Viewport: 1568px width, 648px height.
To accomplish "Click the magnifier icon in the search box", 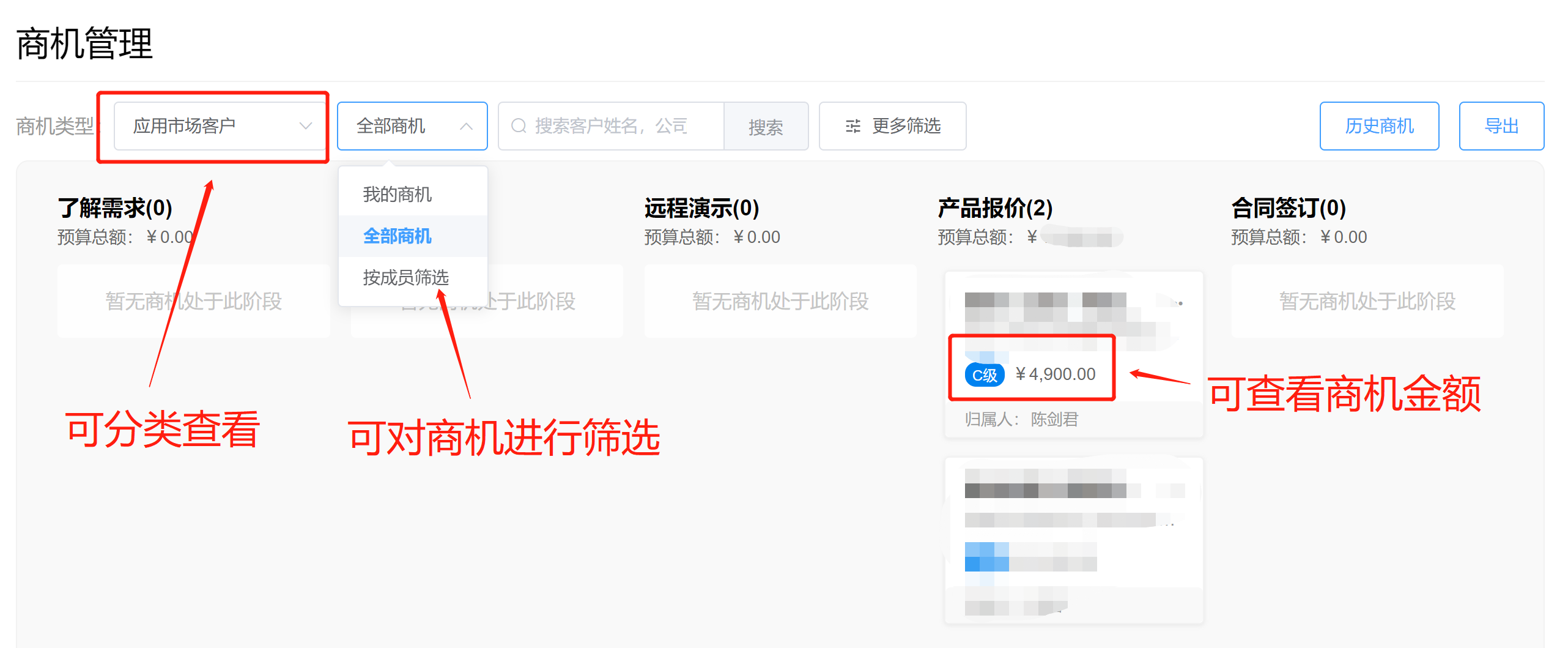I will tap(519, 126).
